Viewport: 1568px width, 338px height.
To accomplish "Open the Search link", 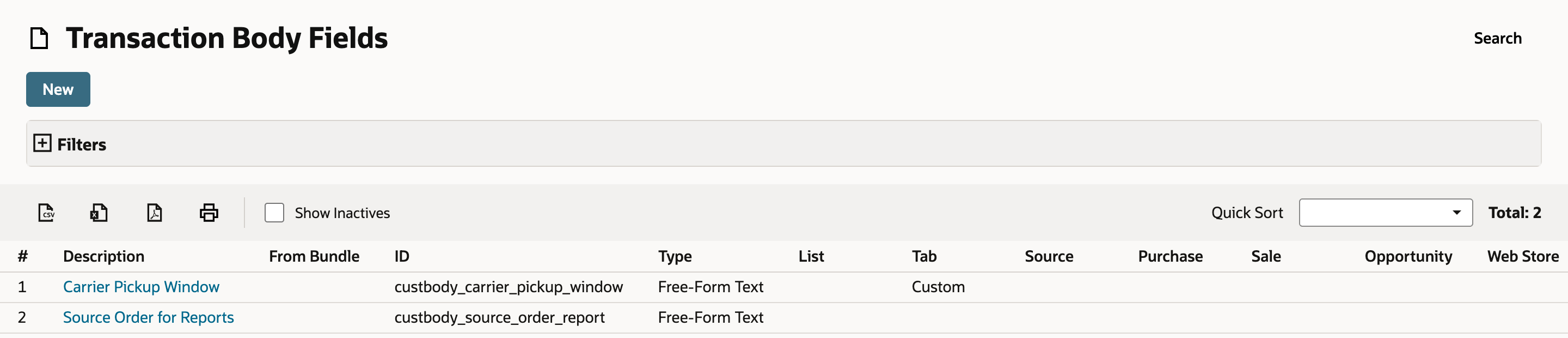I will pos(1497,38).
